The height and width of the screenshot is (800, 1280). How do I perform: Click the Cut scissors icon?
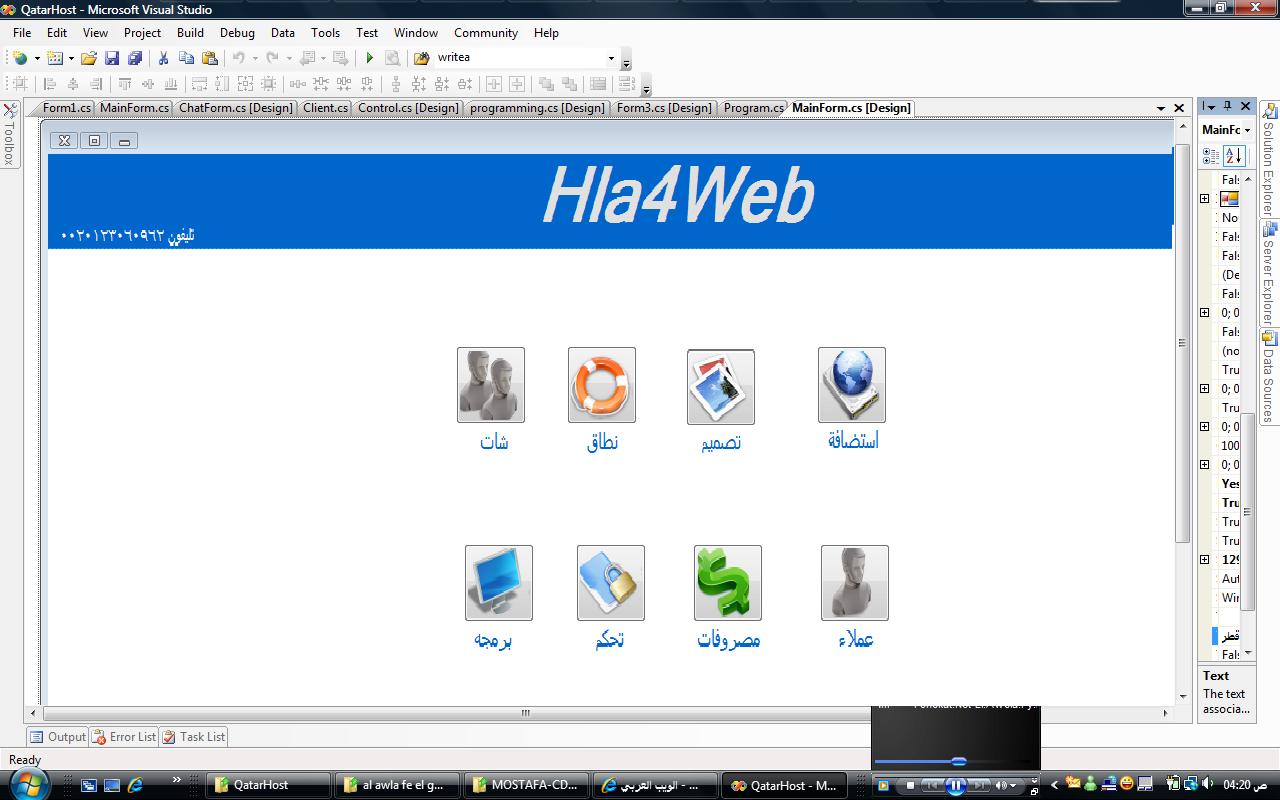point(163,58)
